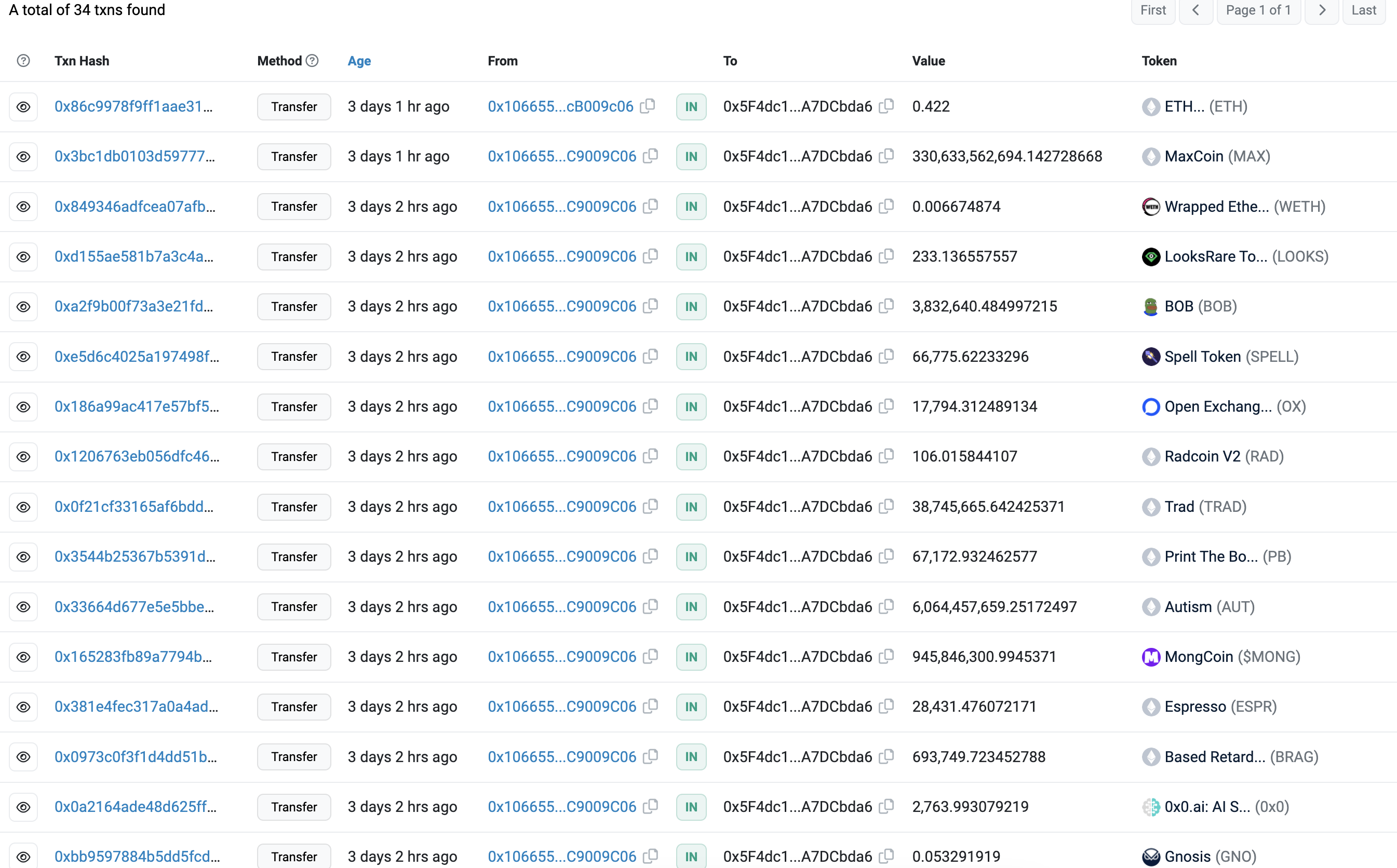The height and width of the screenshot is (868, 1397).
Task: Toggle eye preview for 0x186a99ac417e57bf5 transaction
Action: click(23, 407)
